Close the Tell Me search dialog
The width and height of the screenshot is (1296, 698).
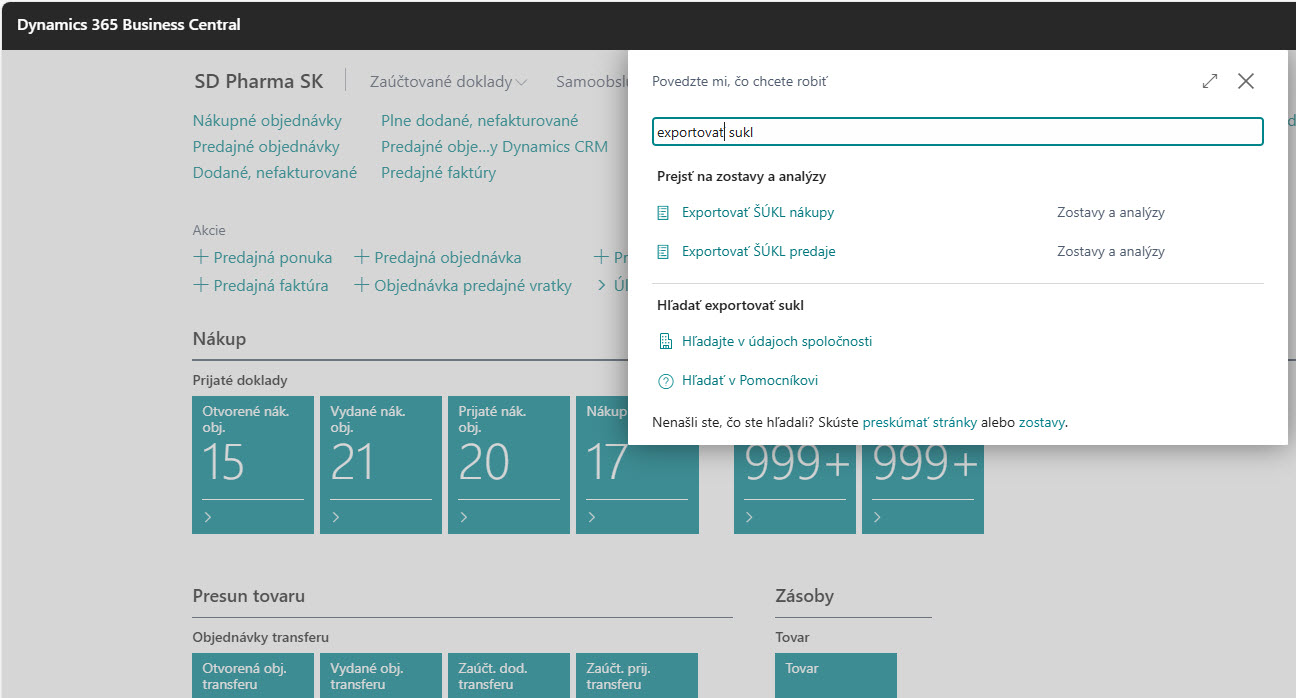[1246, 82]
